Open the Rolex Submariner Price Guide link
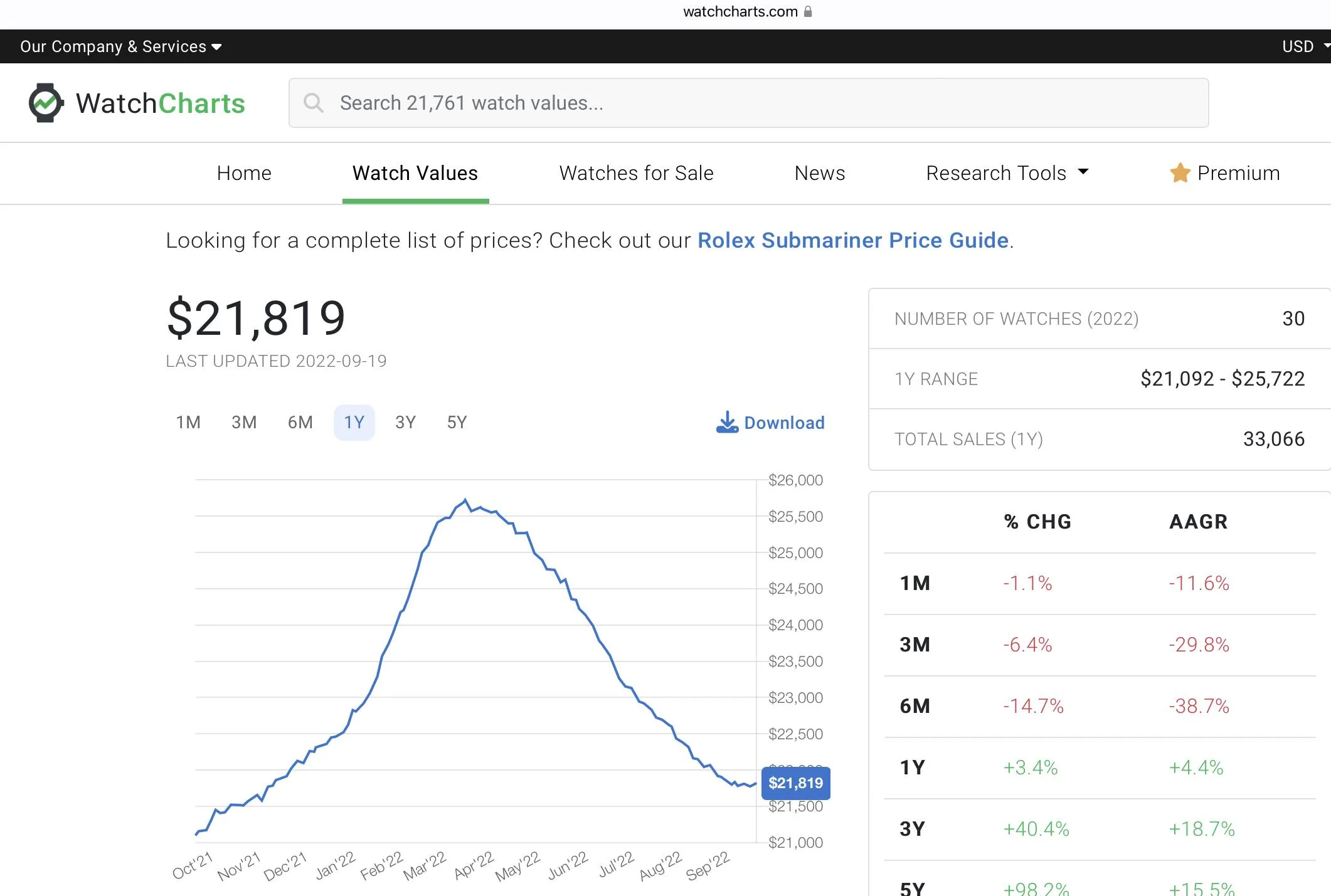 coord(853,241)
